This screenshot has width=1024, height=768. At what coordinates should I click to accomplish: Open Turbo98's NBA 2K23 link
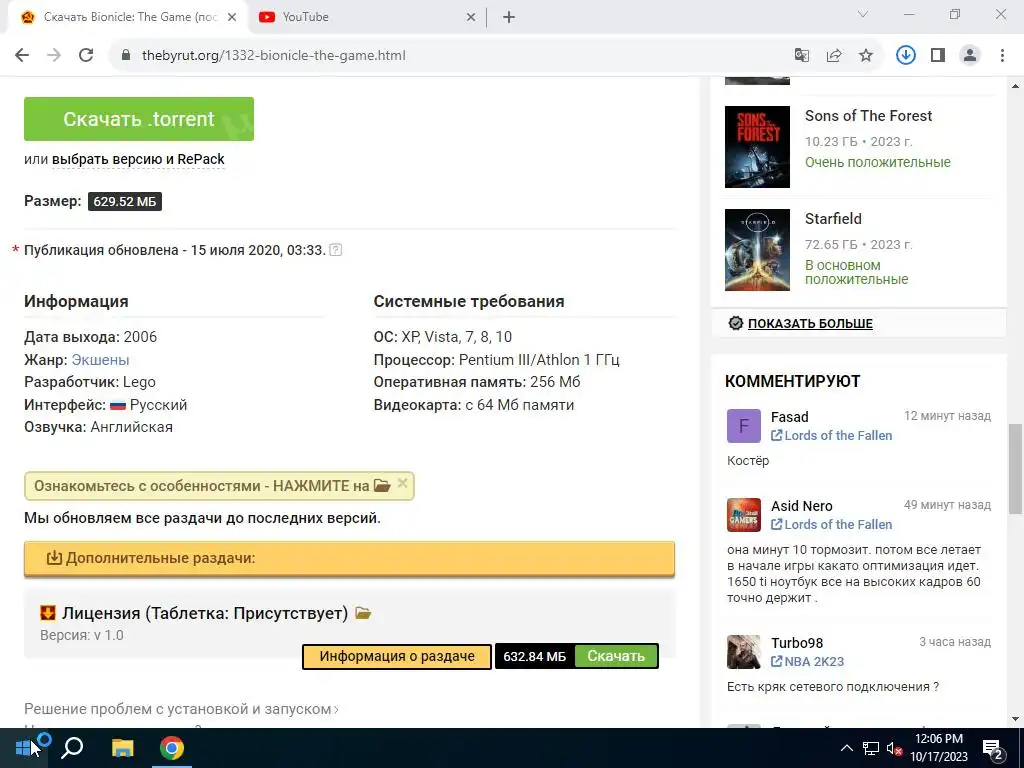pos(807,662)
